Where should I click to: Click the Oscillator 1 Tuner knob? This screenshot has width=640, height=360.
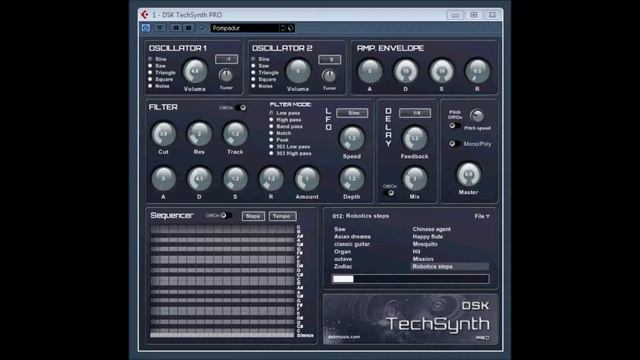226,76
